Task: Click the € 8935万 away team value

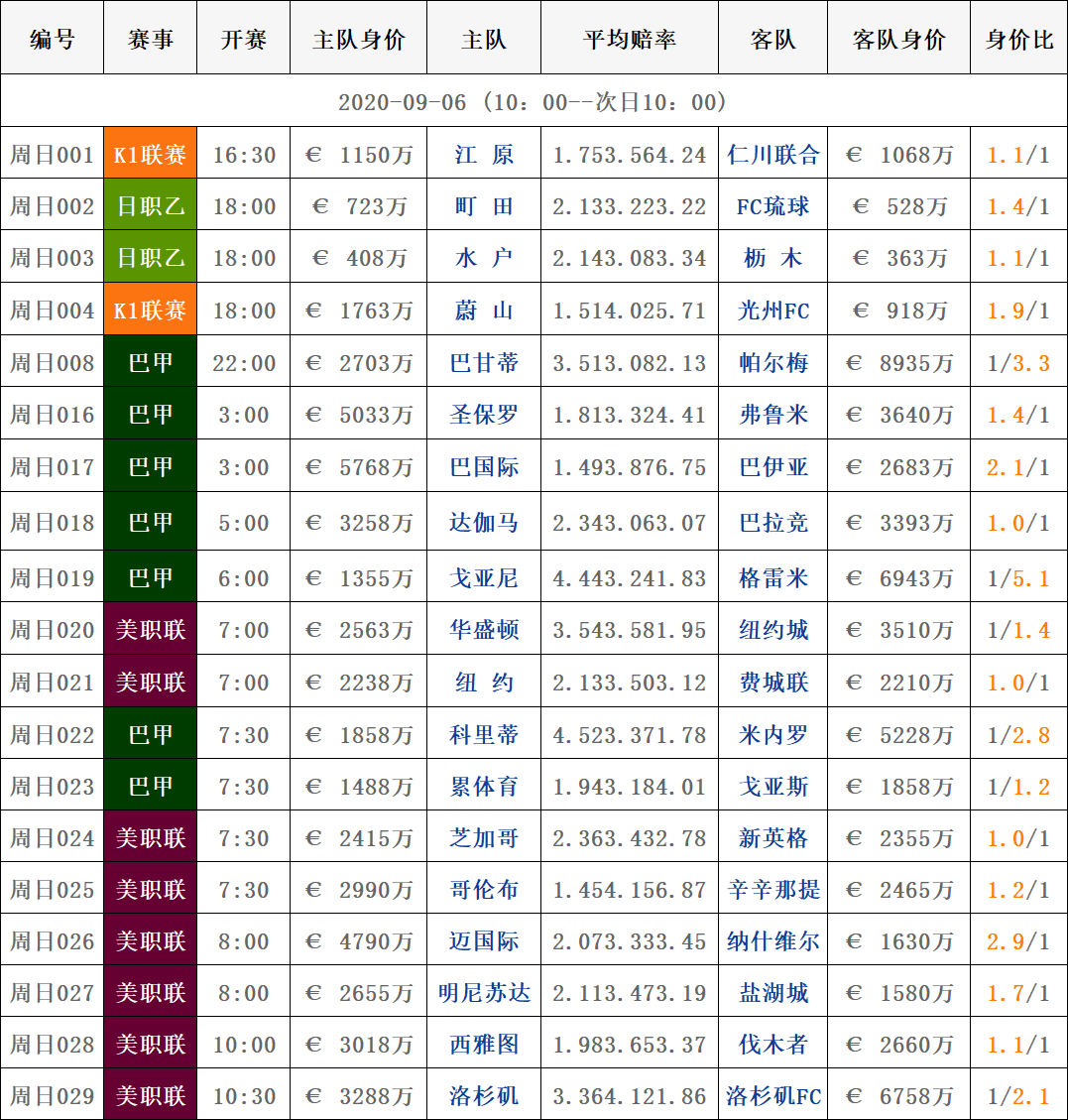Action: [898, 363]
